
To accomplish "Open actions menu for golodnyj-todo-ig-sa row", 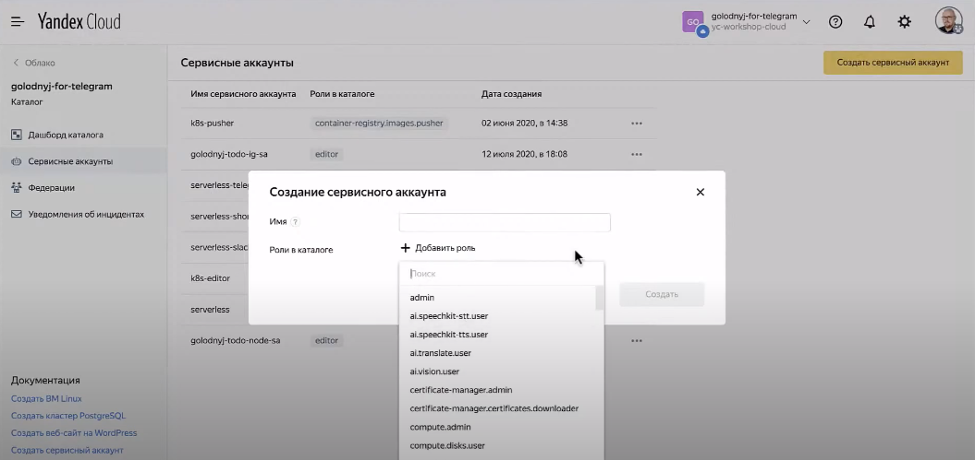I will pos(636,154).
